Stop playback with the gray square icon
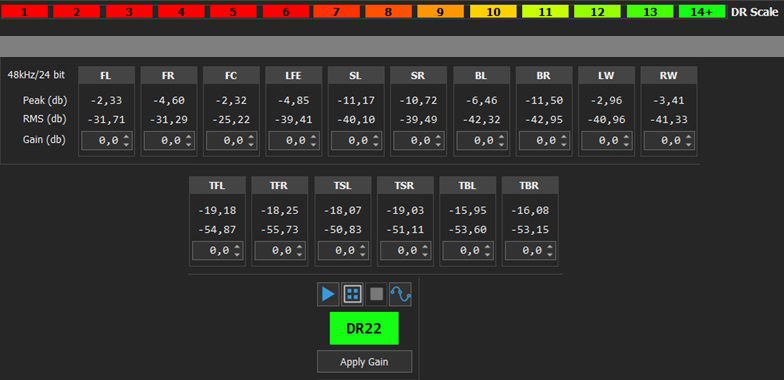 [376, 294]
